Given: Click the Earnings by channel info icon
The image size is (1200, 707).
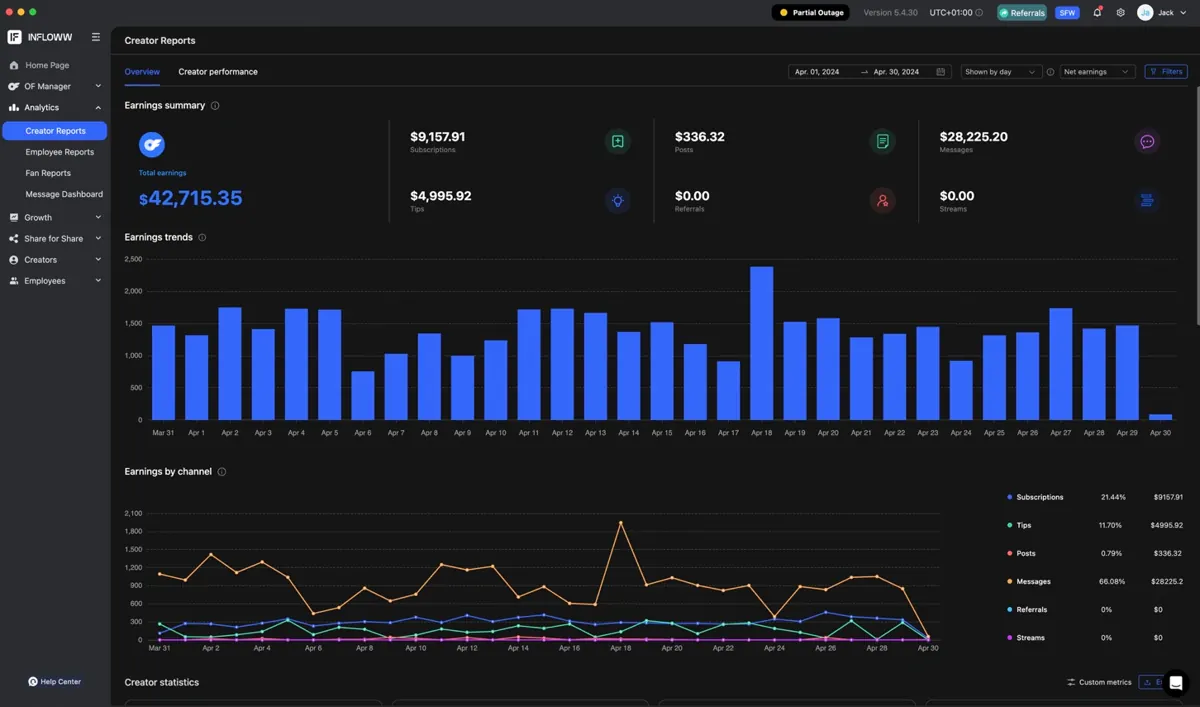Looking at the screenshot, I should (x=222, y=472).
